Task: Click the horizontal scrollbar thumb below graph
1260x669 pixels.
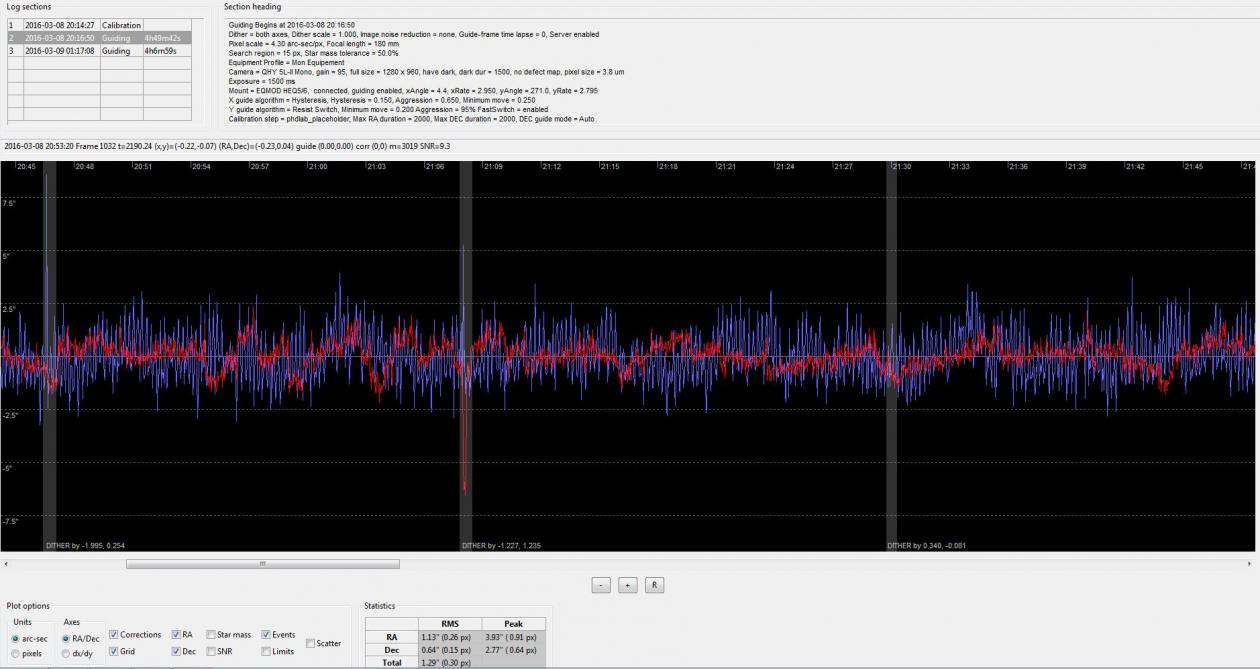Action: (263, 564)
